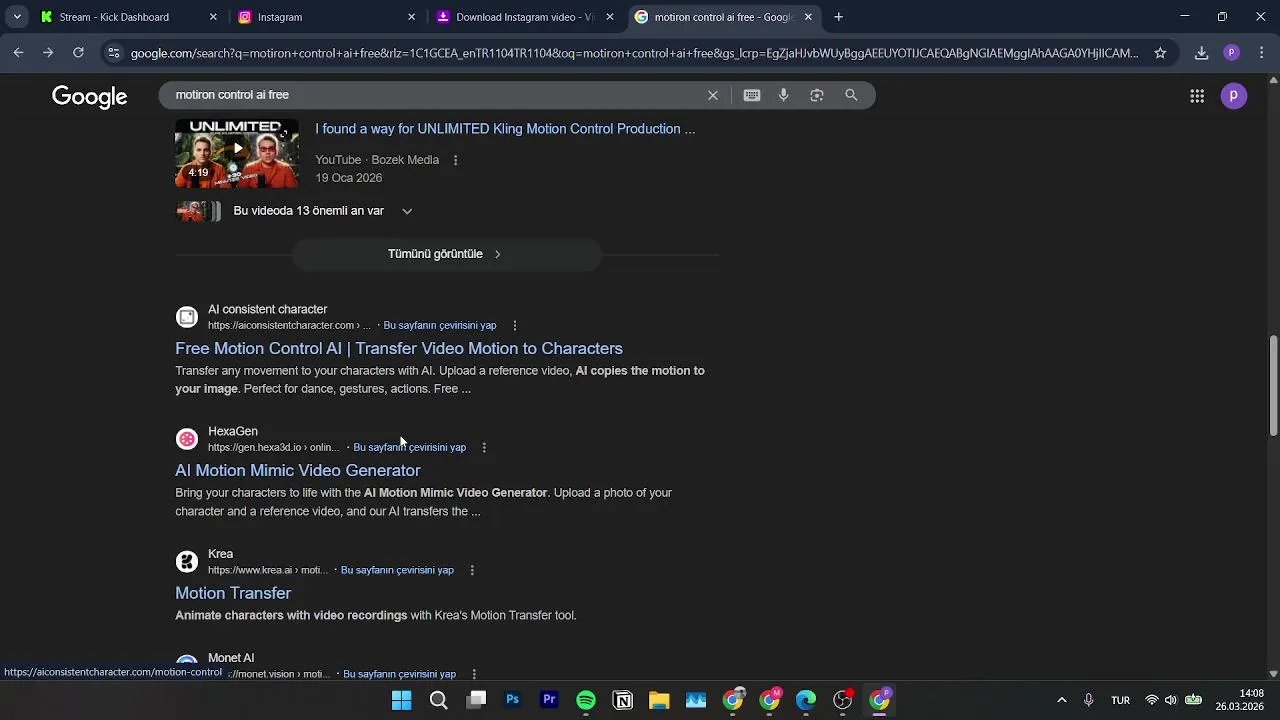Click 'Tümünü görüntüle' button
The image size is (1280, 720).
click(446, 254)
